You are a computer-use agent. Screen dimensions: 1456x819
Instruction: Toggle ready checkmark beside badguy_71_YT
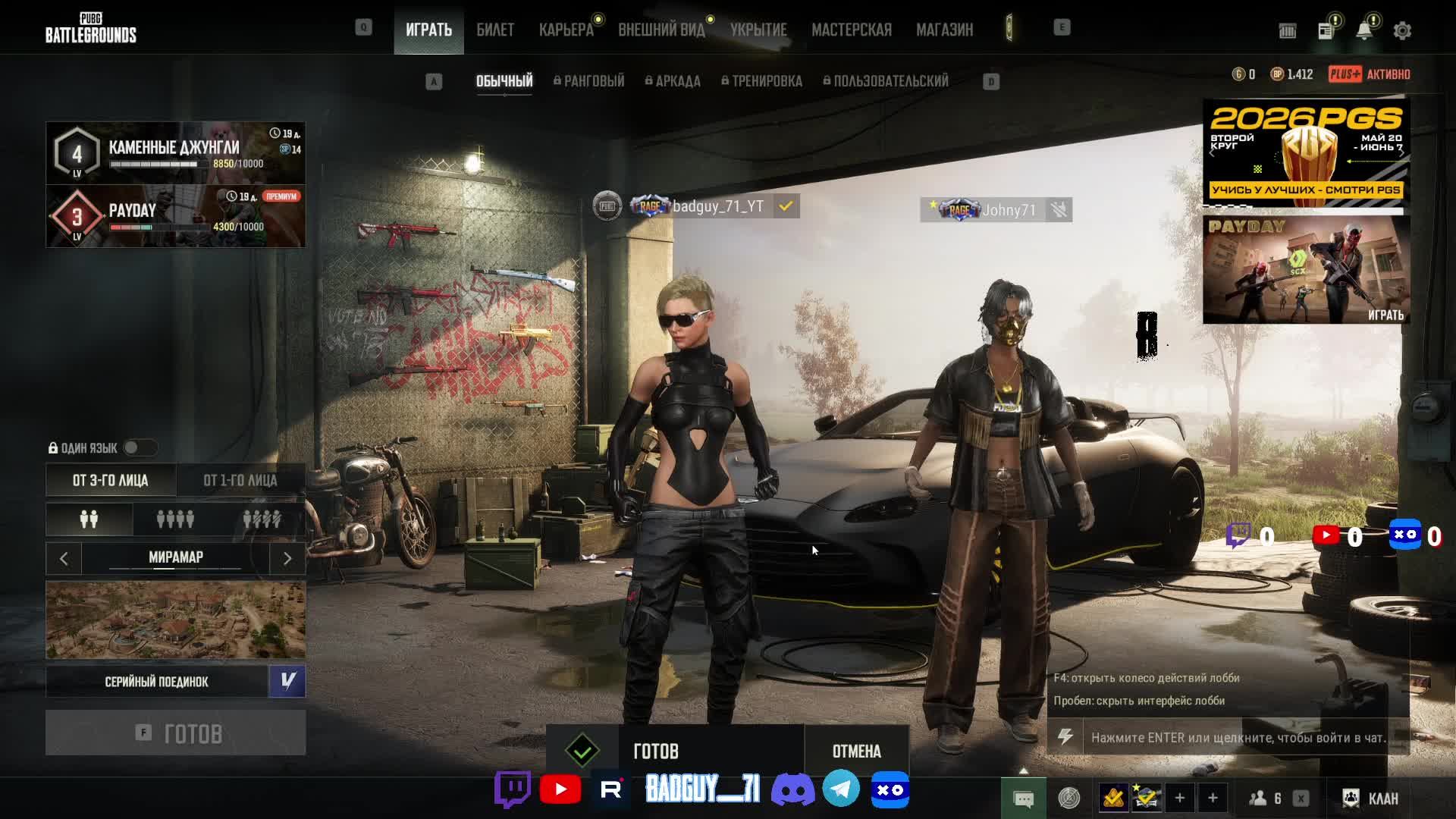coord(786,206)
